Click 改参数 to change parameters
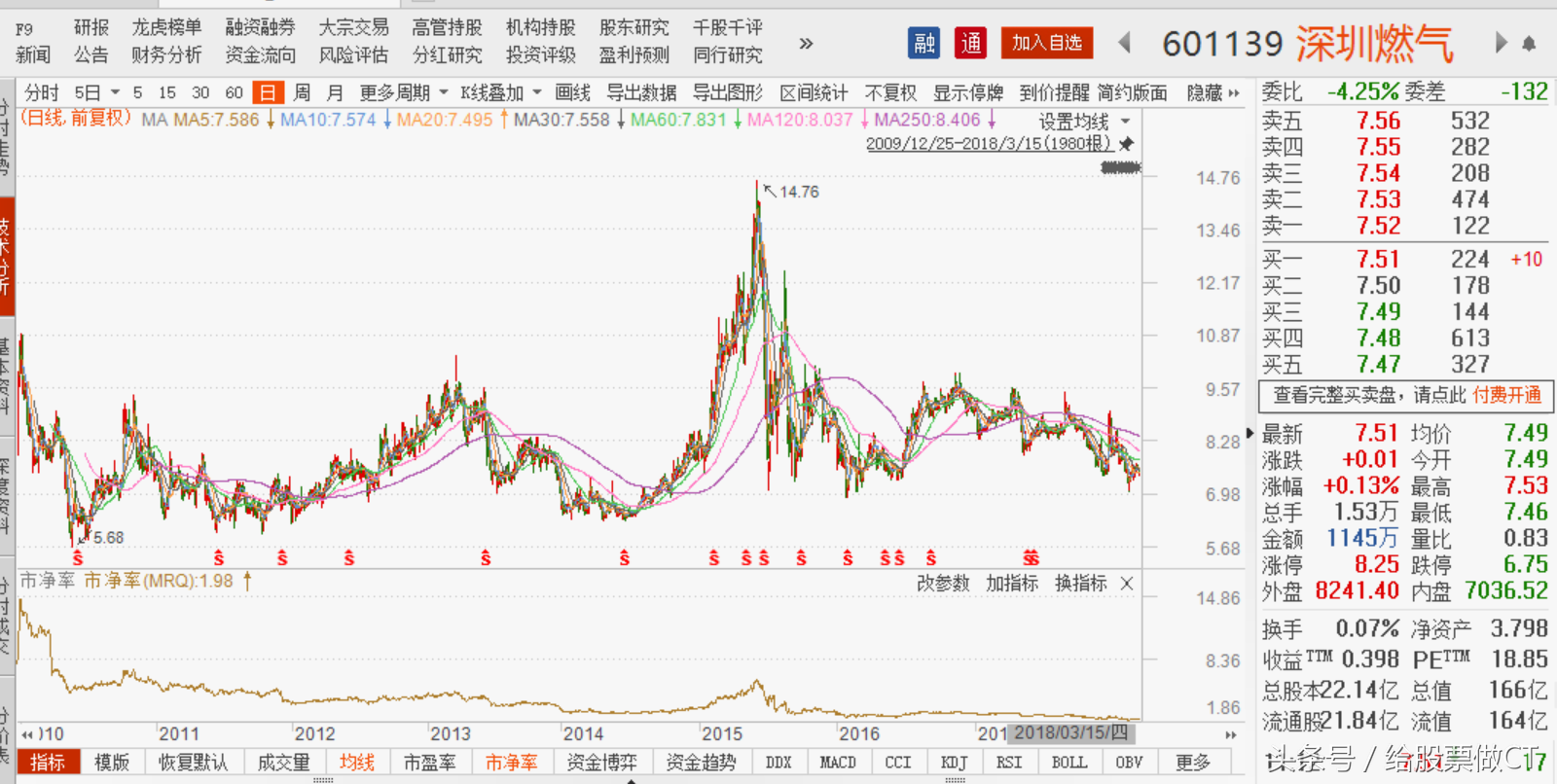The height and width of the screenshot is (784, 1557). [x=943, y=583]
